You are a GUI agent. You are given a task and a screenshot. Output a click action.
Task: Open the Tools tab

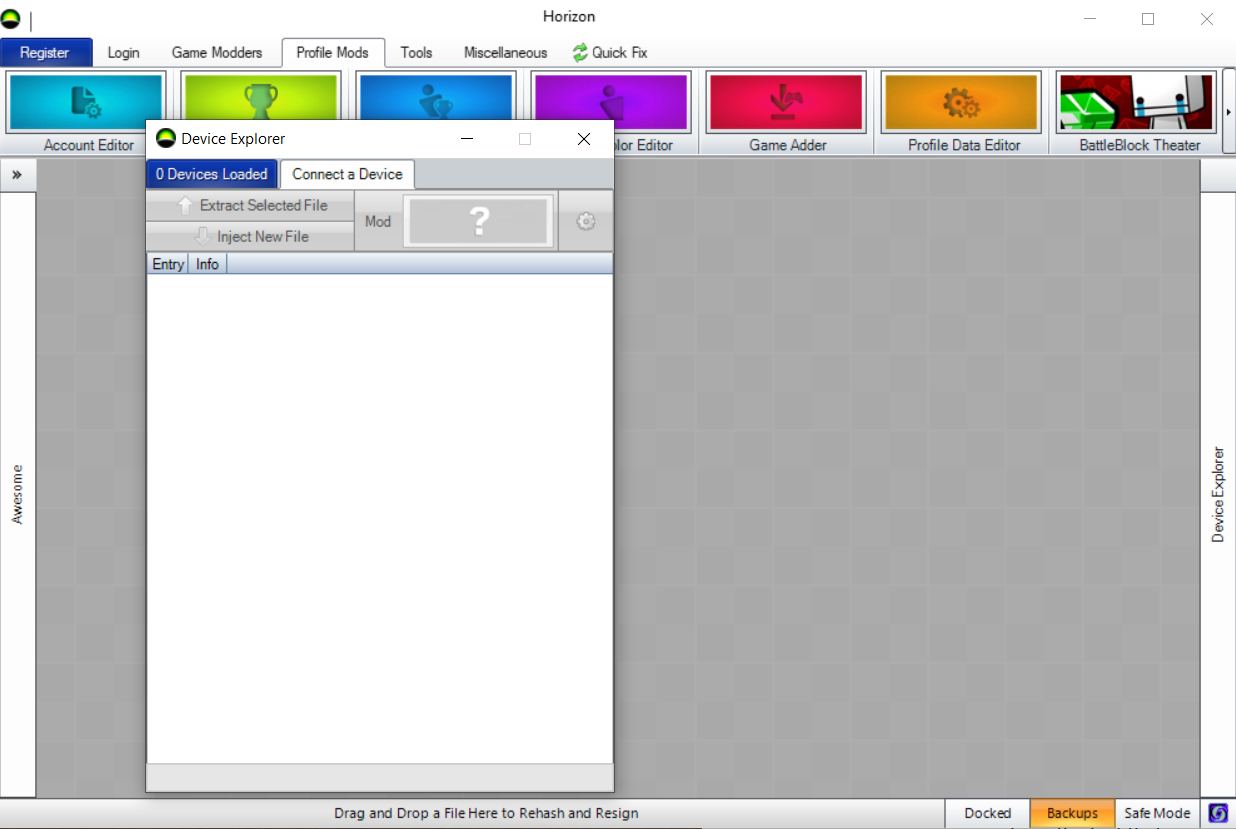(416, 53)
